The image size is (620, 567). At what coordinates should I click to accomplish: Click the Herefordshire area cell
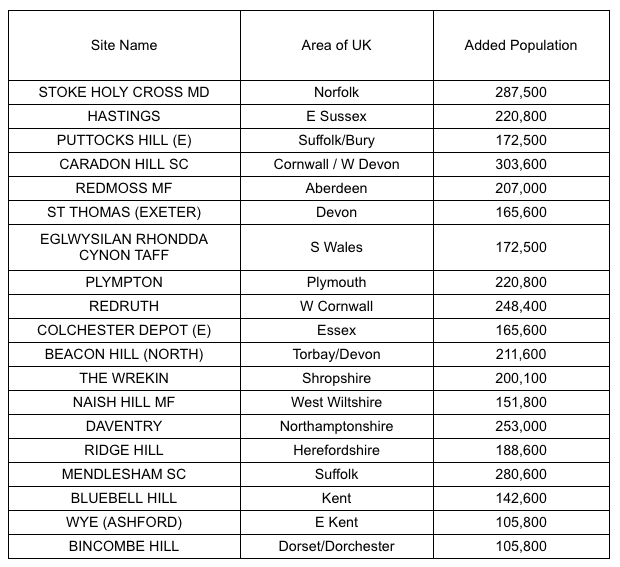336,450
